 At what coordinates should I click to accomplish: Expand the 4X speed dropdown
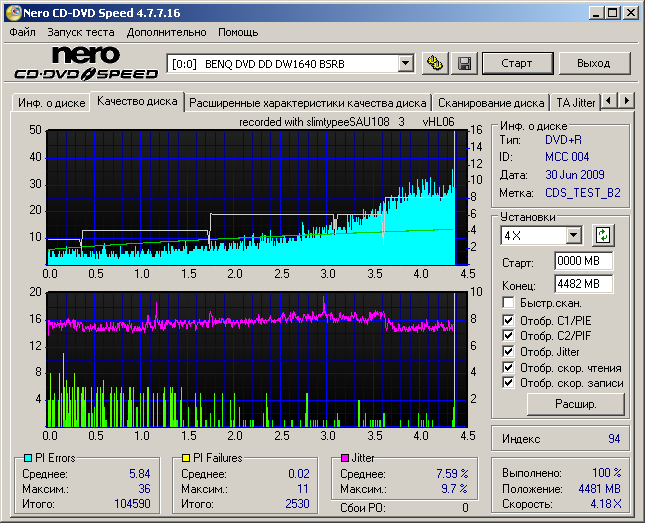coord(573,235)
